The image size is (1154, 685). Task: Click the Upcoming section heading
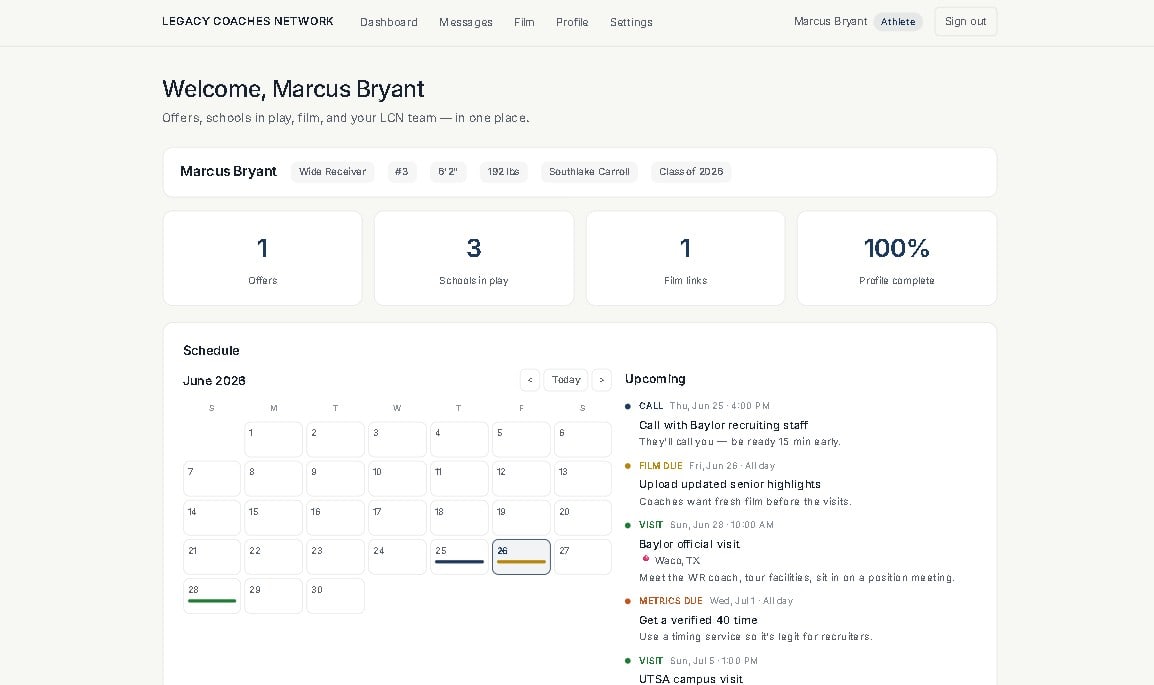(655, 379)
